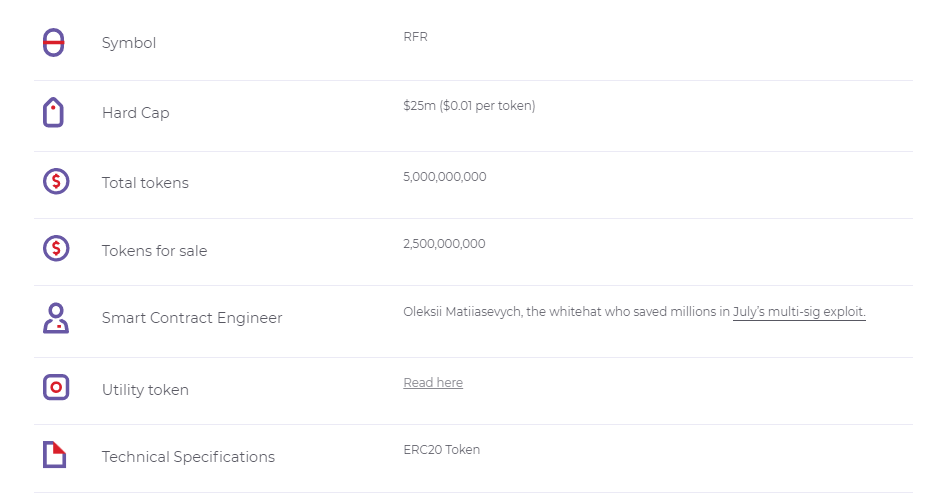Open the Read here link

coord(433,383)
